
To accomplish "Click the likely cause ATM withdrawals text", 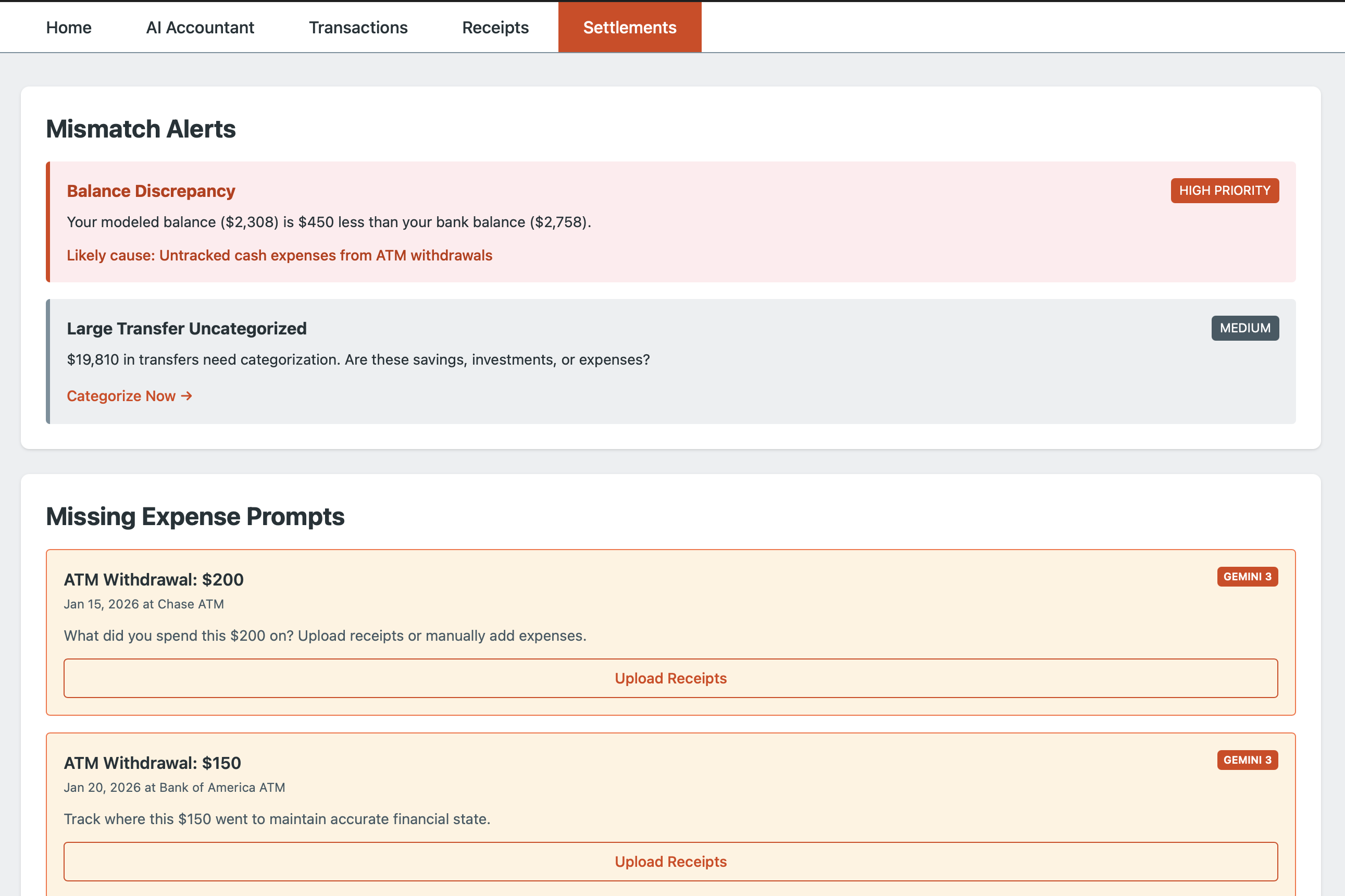I will click(279, 255).
